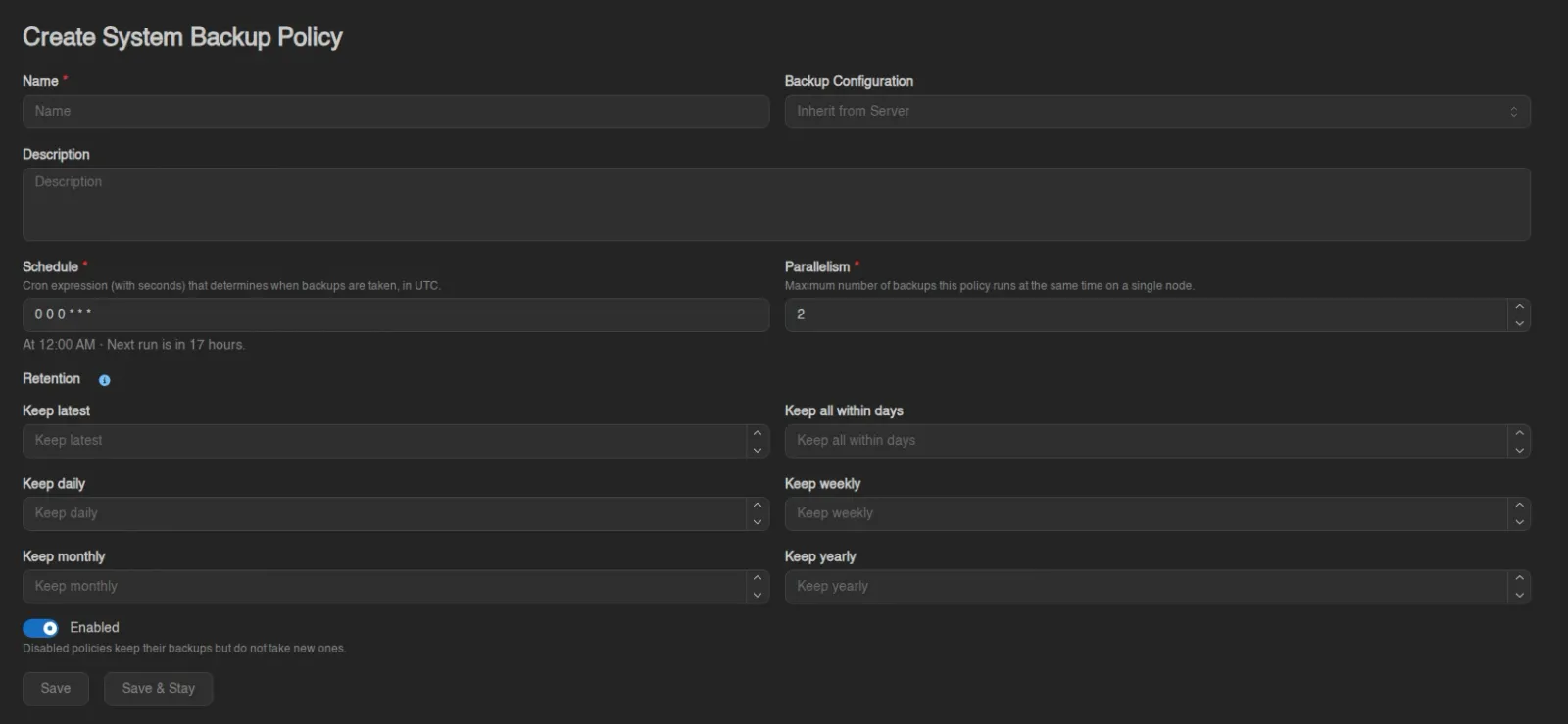
Task: Open the Backup Configuration dropdown
Action: point(1157,112)
